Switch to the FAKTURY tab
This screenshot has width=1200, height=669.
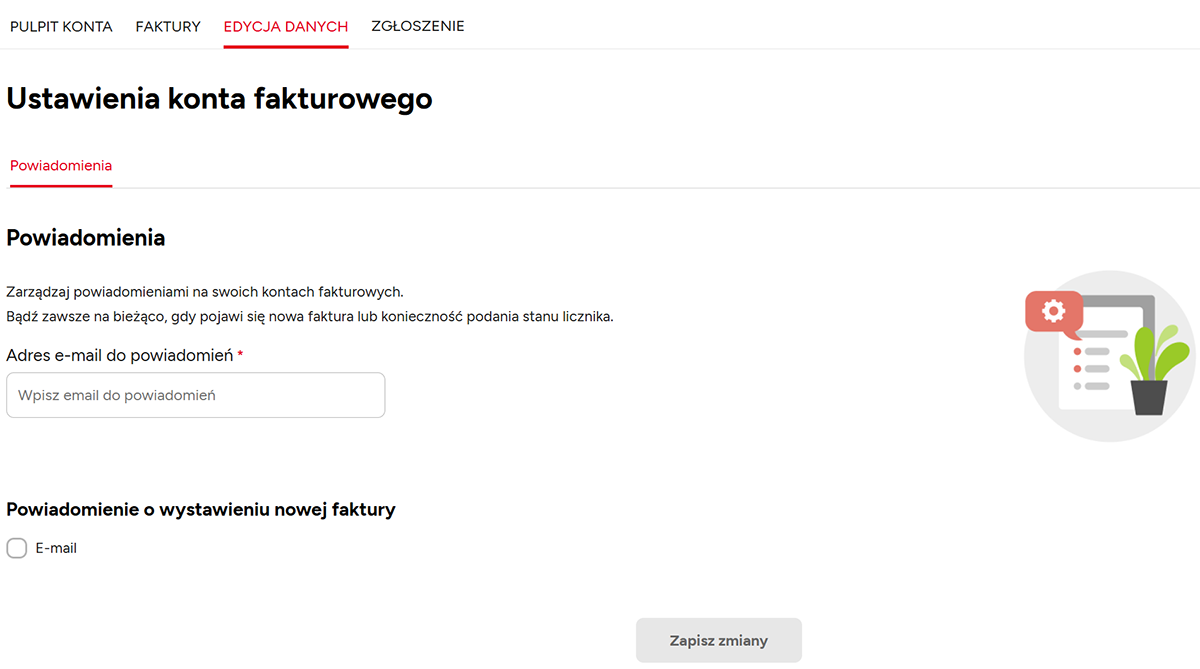tap(168, 27)
